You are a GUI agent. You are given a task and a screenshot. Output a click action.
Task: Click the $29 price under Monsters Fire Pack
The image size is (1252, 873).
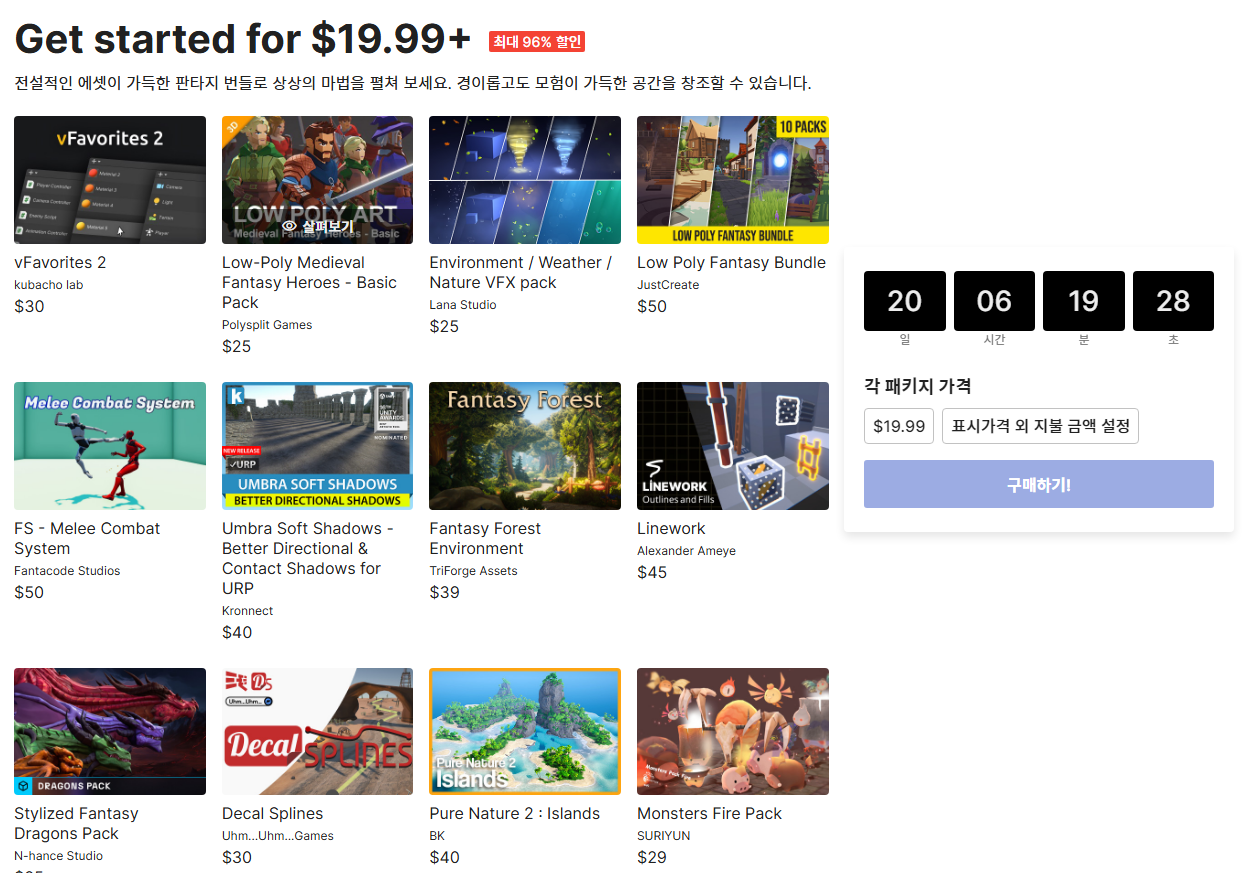652,857
